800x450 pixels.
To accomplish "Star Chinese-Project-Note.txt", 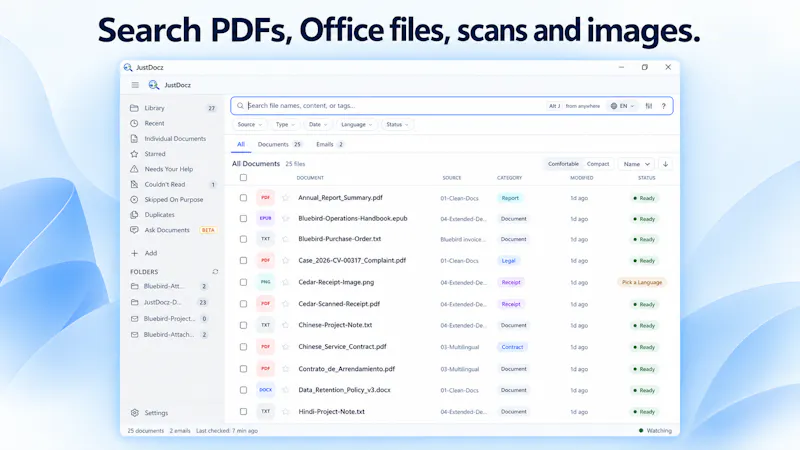I will tap(285, 325).
